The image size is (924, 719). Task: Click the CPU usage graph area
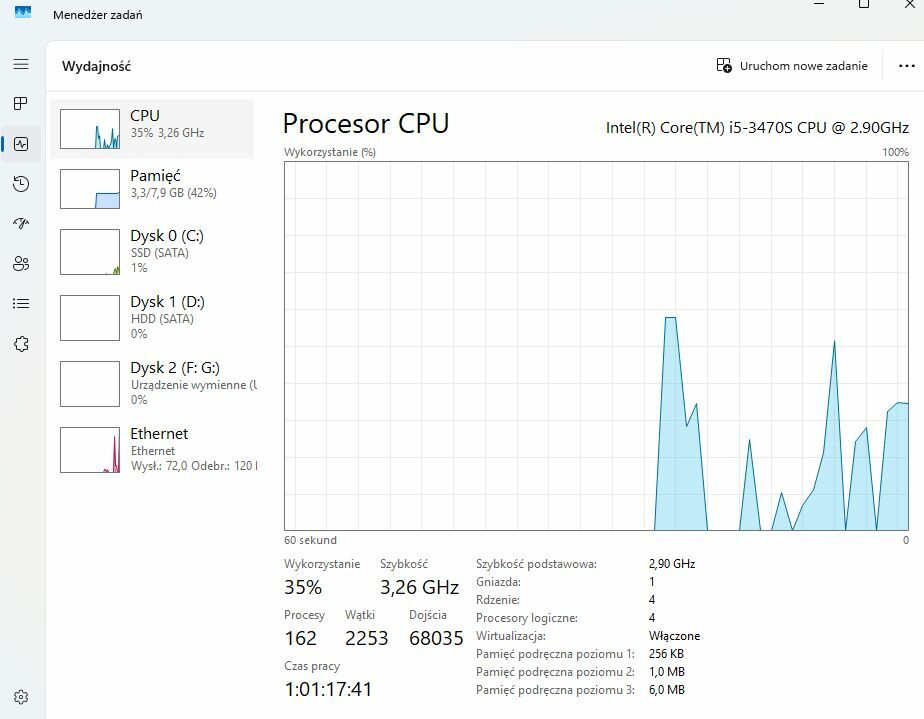[597, 346]
